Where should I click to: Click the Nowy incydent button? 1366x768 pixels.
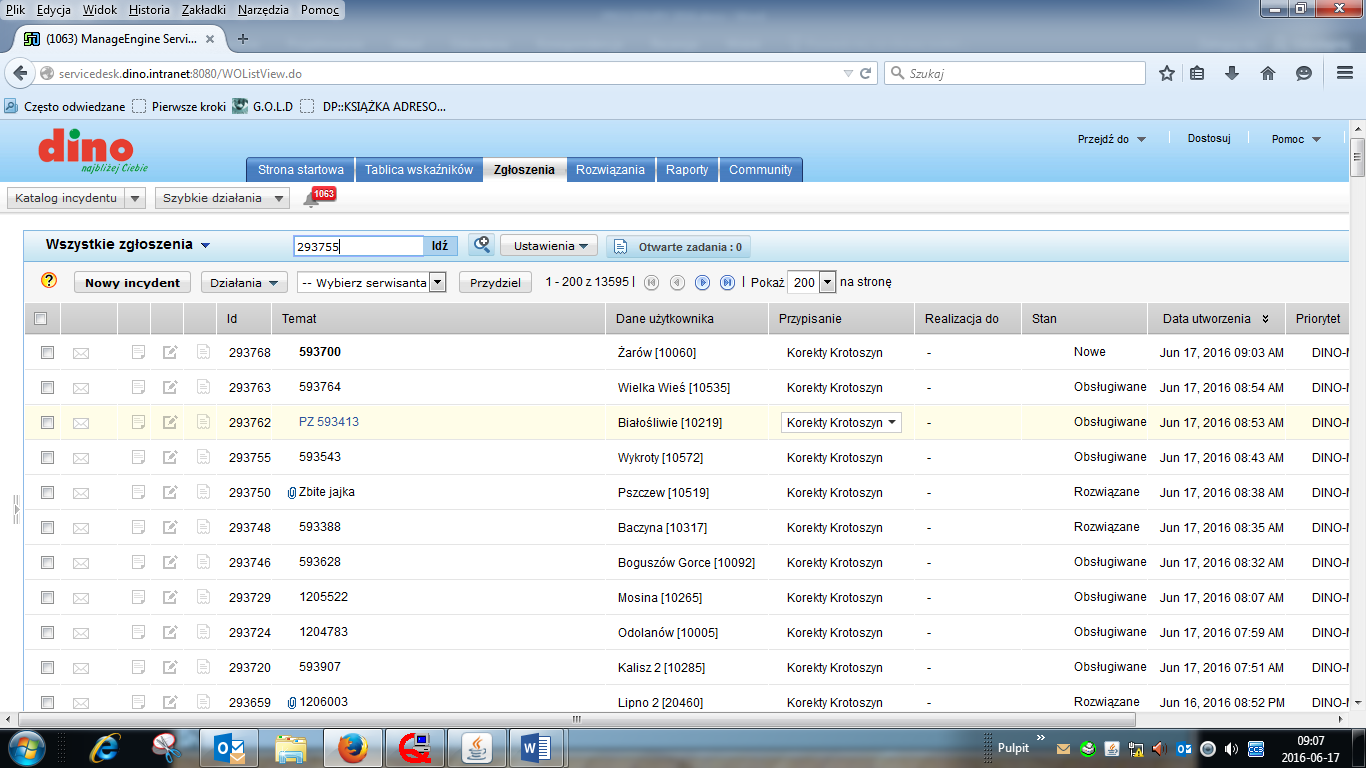(x=133, y=283)
